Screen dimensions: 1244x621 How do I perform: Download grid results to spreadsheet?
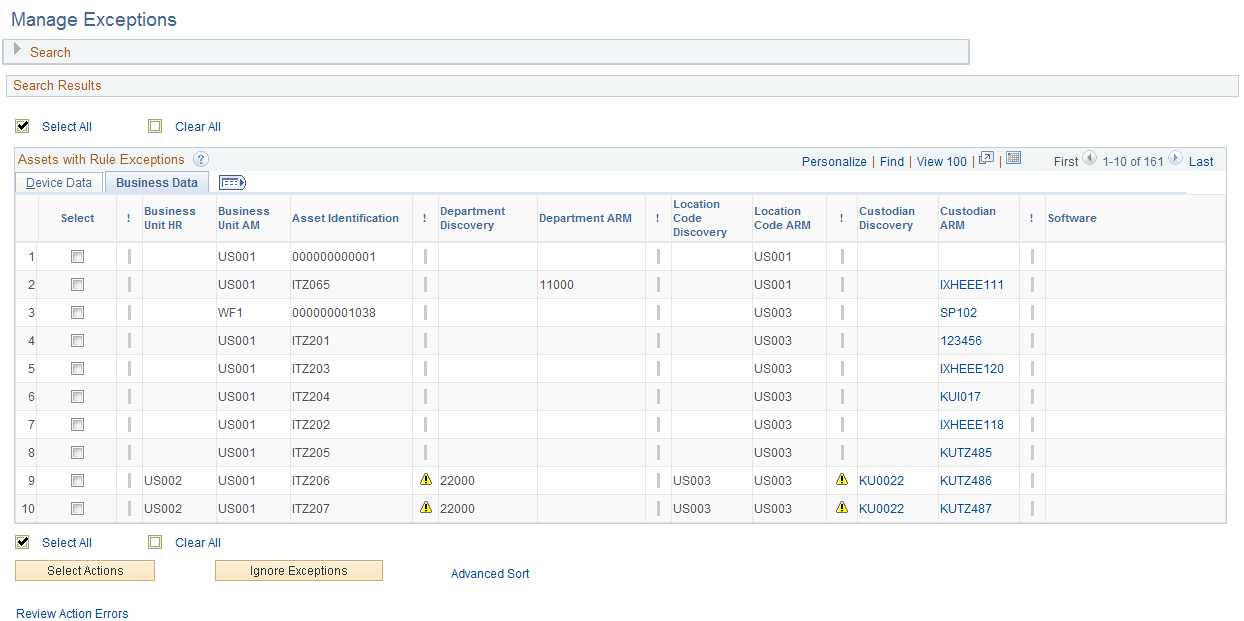pos(1013,160)
